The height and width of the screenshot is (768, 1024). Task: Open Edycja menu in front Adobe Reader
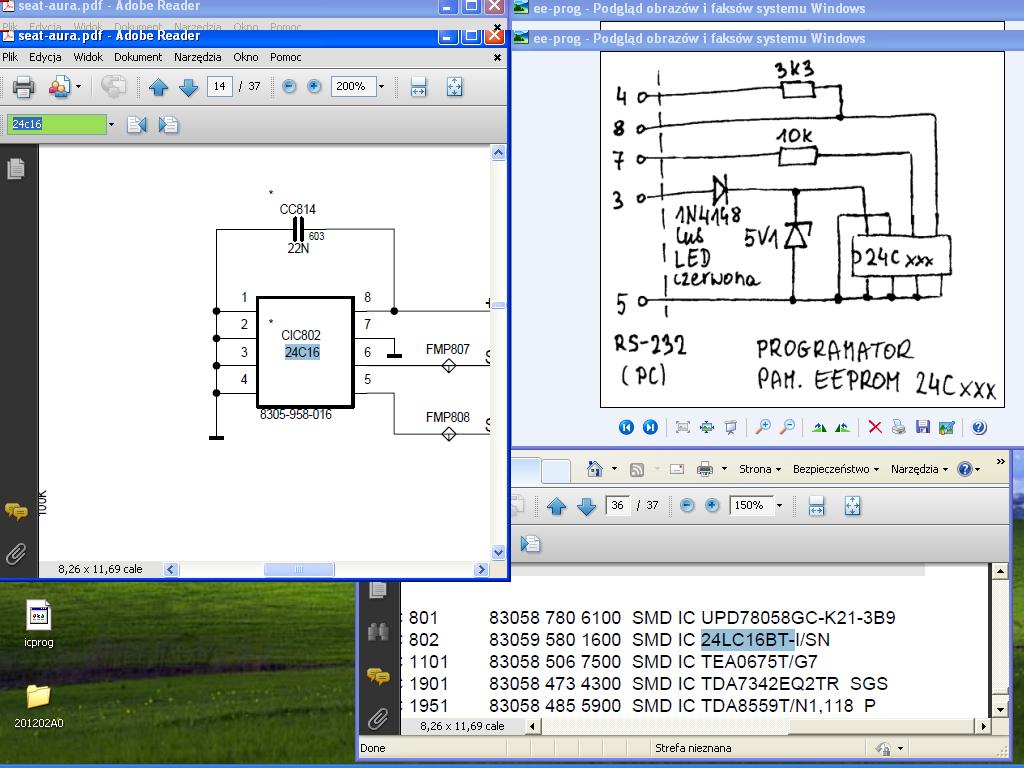[45, 57]
